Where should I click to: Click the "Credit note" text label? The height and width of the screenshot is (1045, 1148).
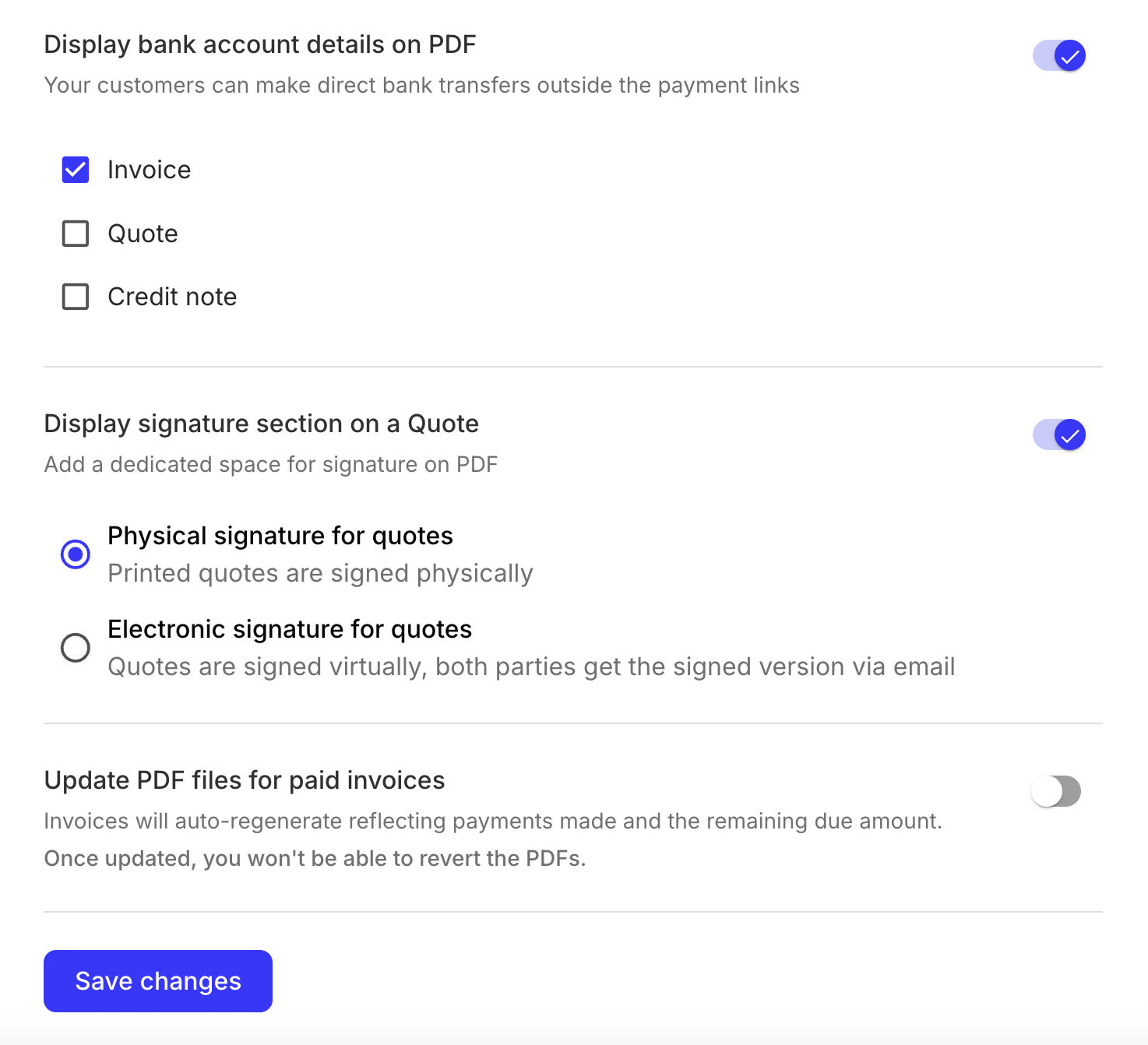172,297
